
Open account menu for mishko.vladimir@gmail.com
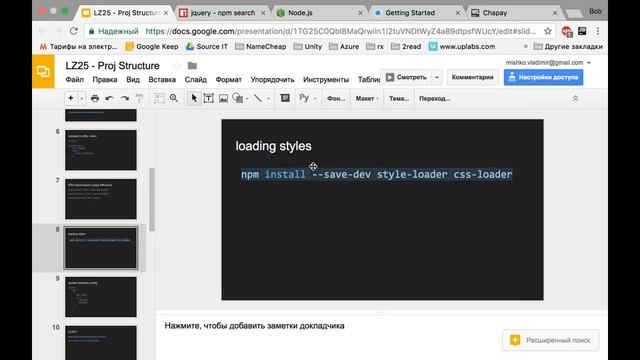(548, 62)
